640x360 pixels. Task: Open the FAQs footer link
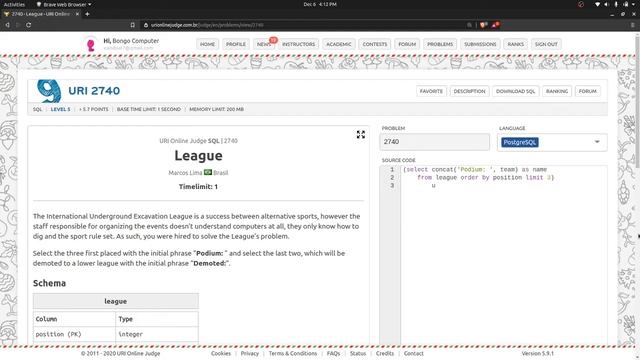click(333, 353)
